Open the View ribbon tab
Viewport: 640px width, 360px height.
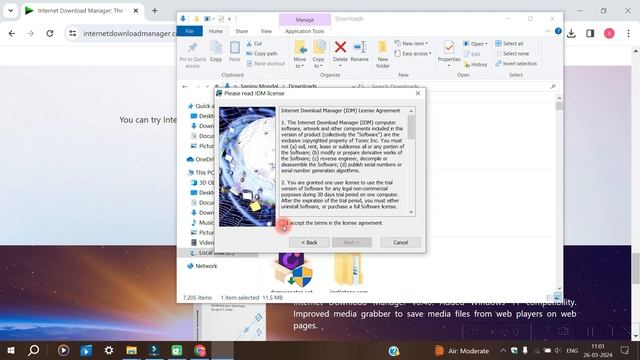(x=266, y=31)
